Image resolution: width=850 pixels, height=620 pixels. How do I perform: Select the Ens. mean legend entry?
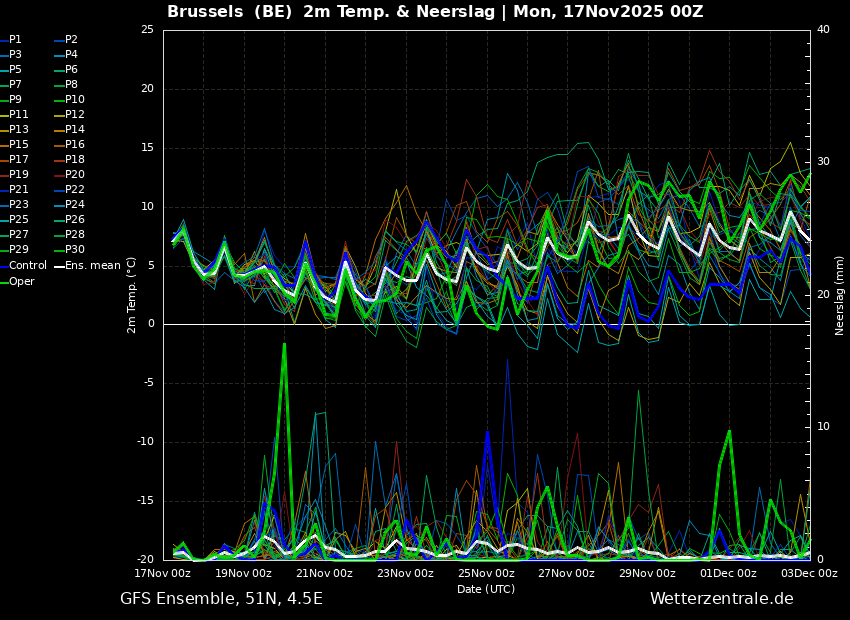tap(92, 266)
